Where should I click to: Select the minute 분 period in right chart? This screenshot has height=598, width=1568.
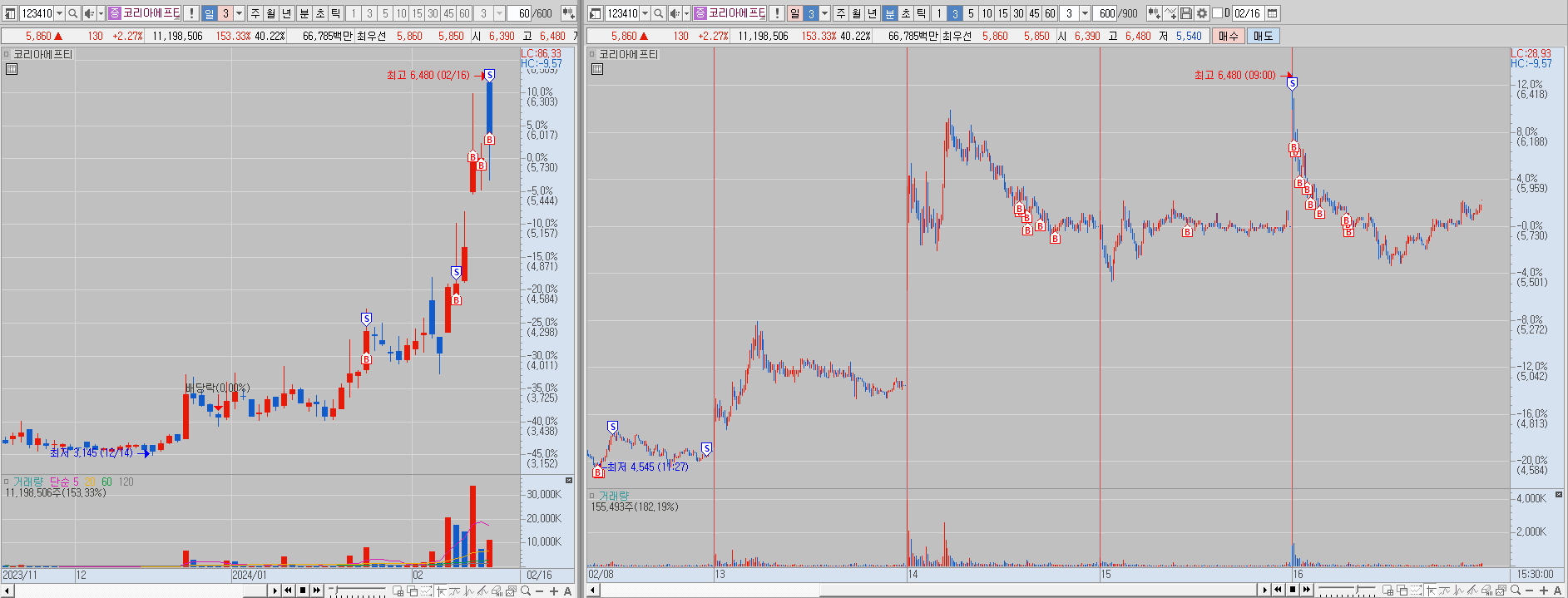(890, 13)
